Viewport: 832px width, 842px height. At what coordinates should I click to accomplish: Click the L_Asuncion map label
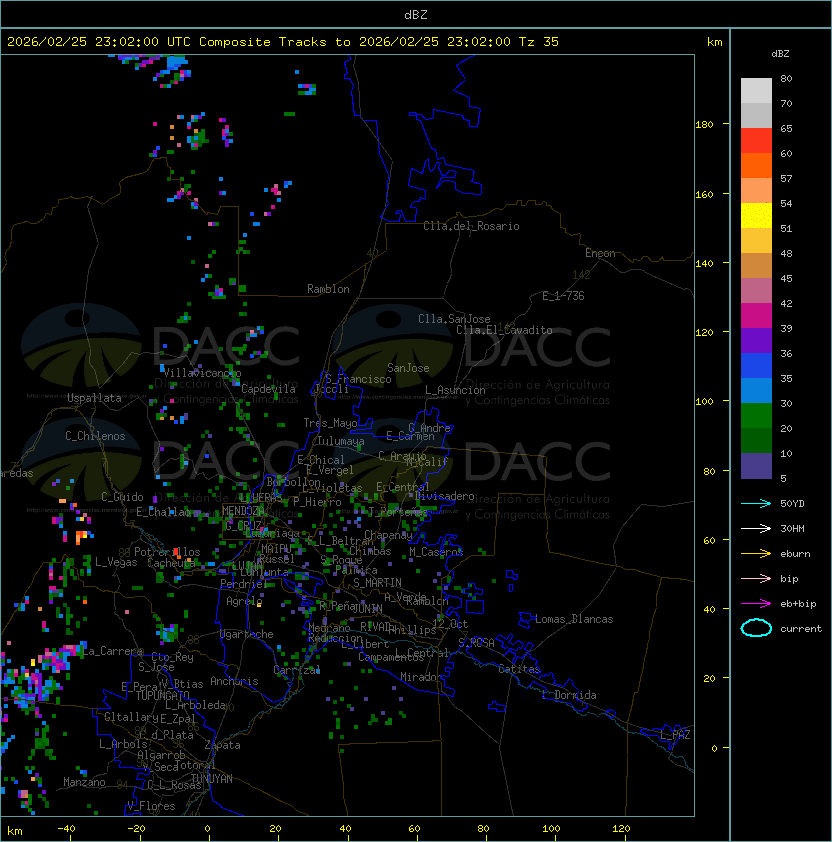coord(455,390)
